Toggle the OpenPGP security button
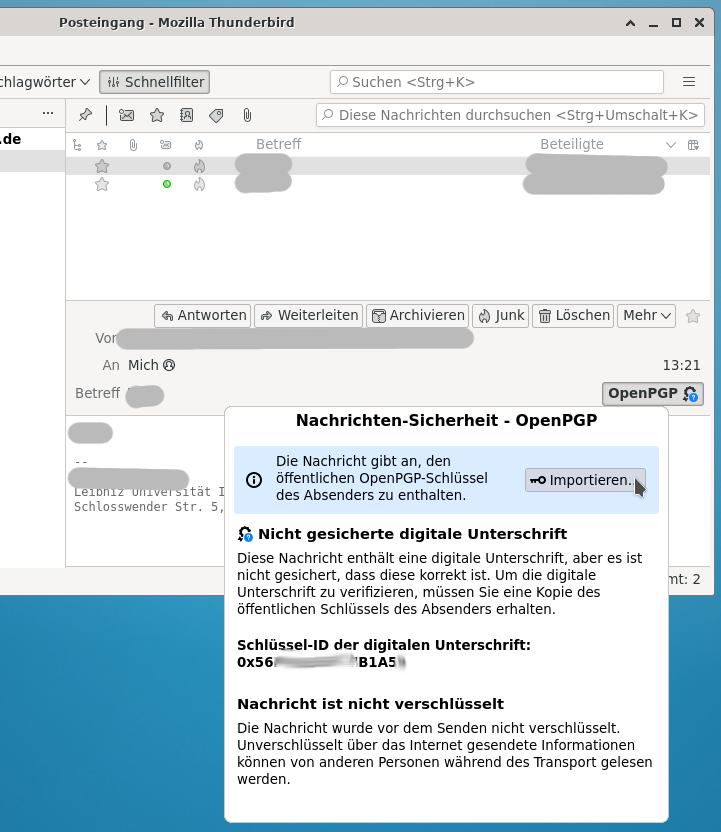The image size is (721, 832). [x=653, y=394]
